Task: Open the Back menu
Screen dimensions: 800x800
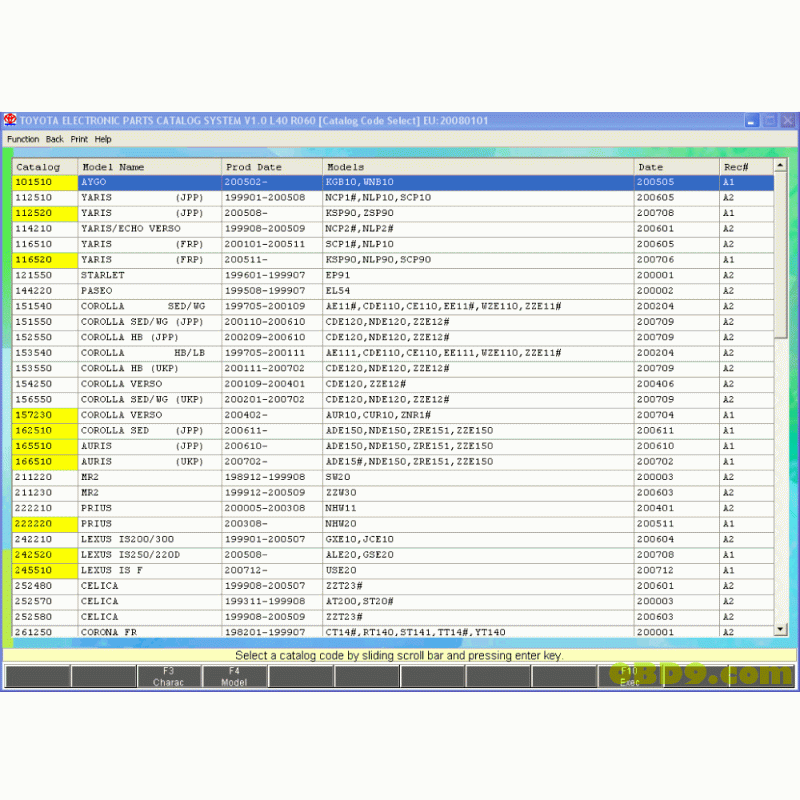Action: pos(55,139)
